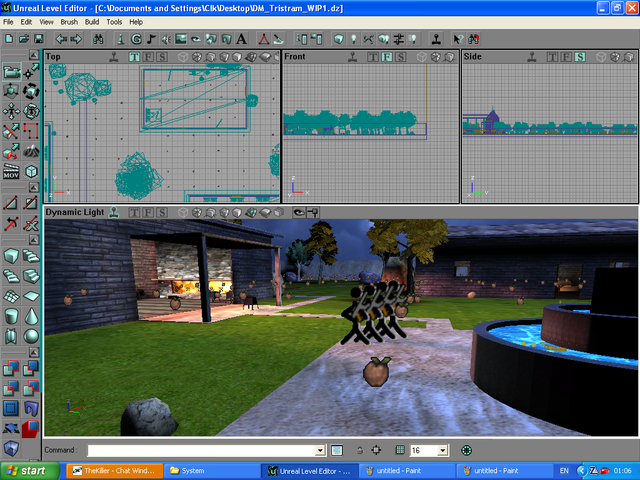Select the Camera Movement tool
Viewport: 640px width, 480px height.
click(x=11, y=72)
